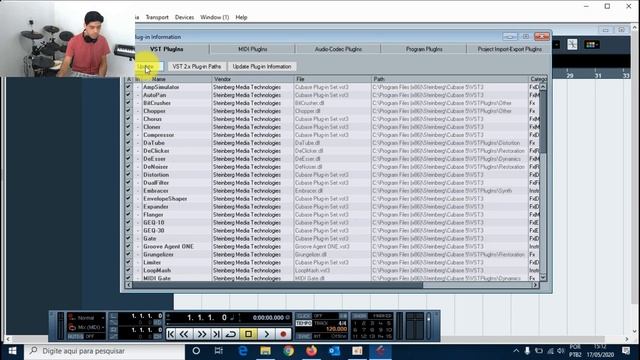This screenshot has height=360, width=640.
Task: Click the plugin list horizontal scrollbar thumb
Action: tap(278, 285)
